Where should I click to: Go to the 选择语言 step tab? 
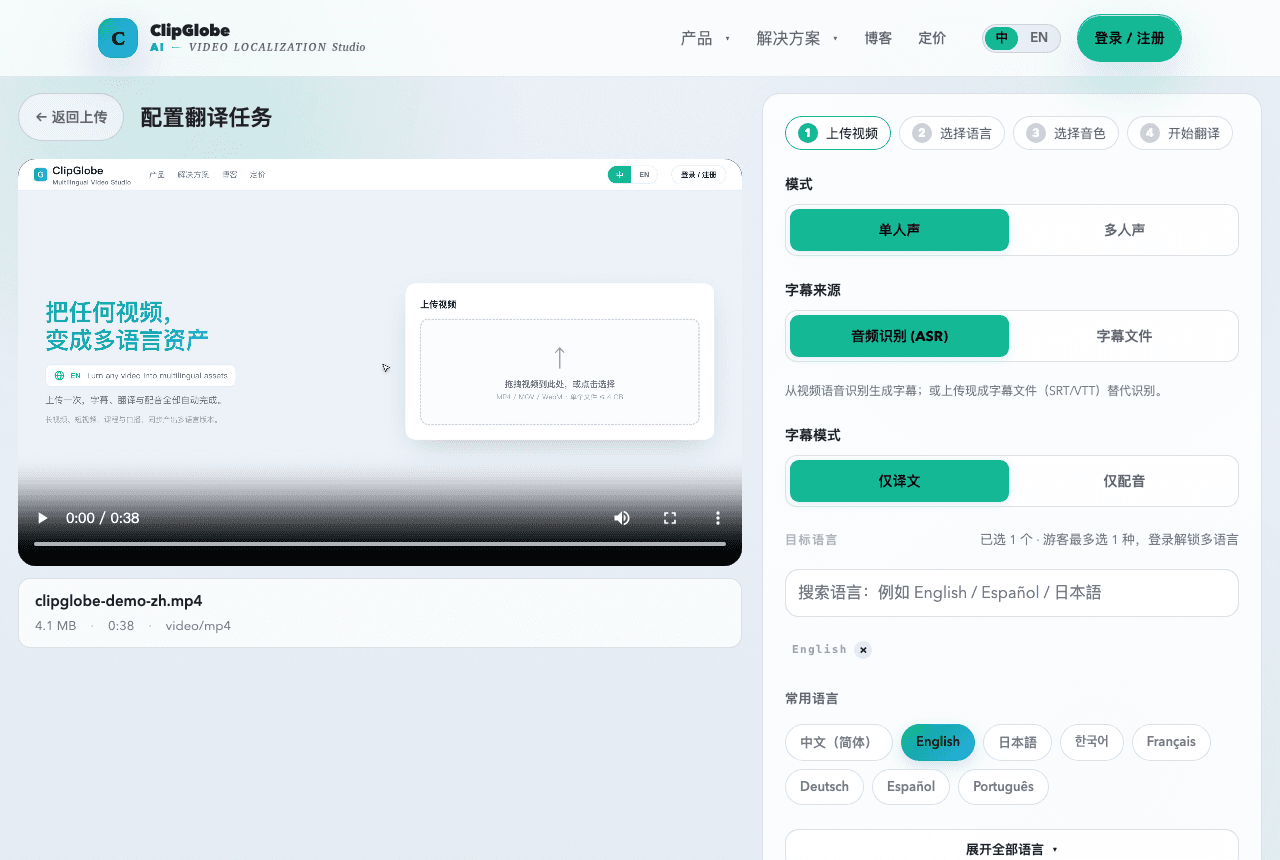pyautogui.click(x=952, y=133)
